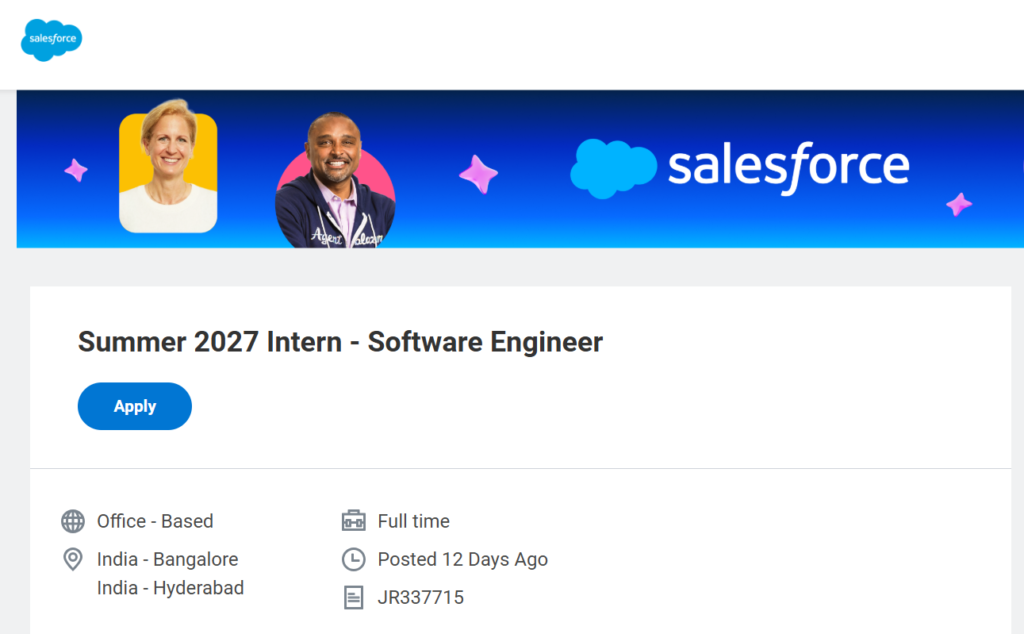The height and width of the screenshot is (634, 1024).
Task: Click the location pin icon
Action: coord(72,560)
